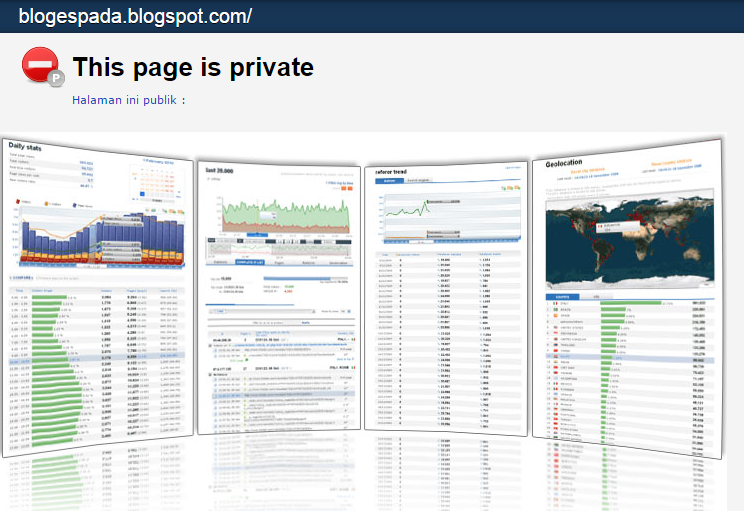Screen dimensions: 744x511
Task: Click the red private page stop icon
Action: click(42, 66)
